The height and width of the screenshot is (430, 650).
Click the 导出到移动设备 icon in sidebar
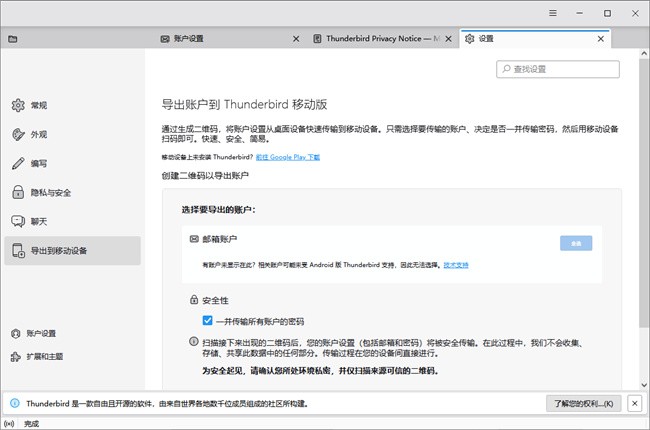point(18,251)
